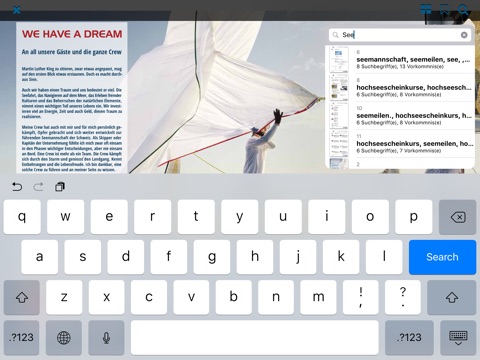Screen dimensions: 480x360
Task: Open the page overview grid icon
Action: point(426,10)
